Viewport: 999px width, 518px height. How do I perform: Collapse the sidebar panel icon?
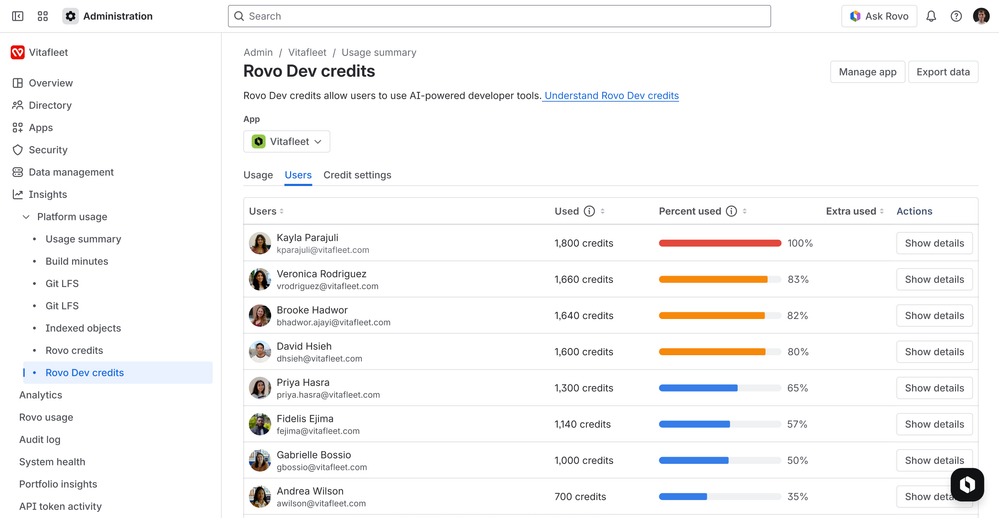pyautogui.click(x=18, y=16)
